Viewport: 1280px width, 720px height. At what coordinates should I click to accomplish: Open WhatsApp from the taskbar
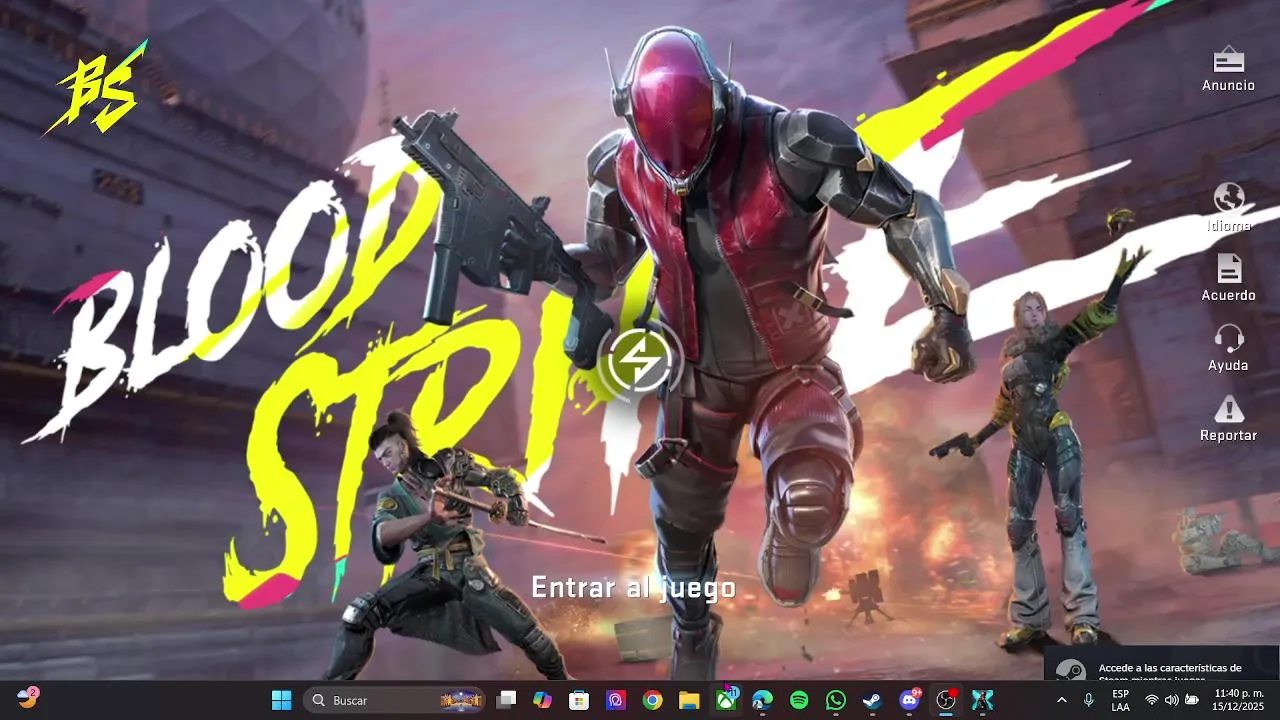(x=836, y=700)
